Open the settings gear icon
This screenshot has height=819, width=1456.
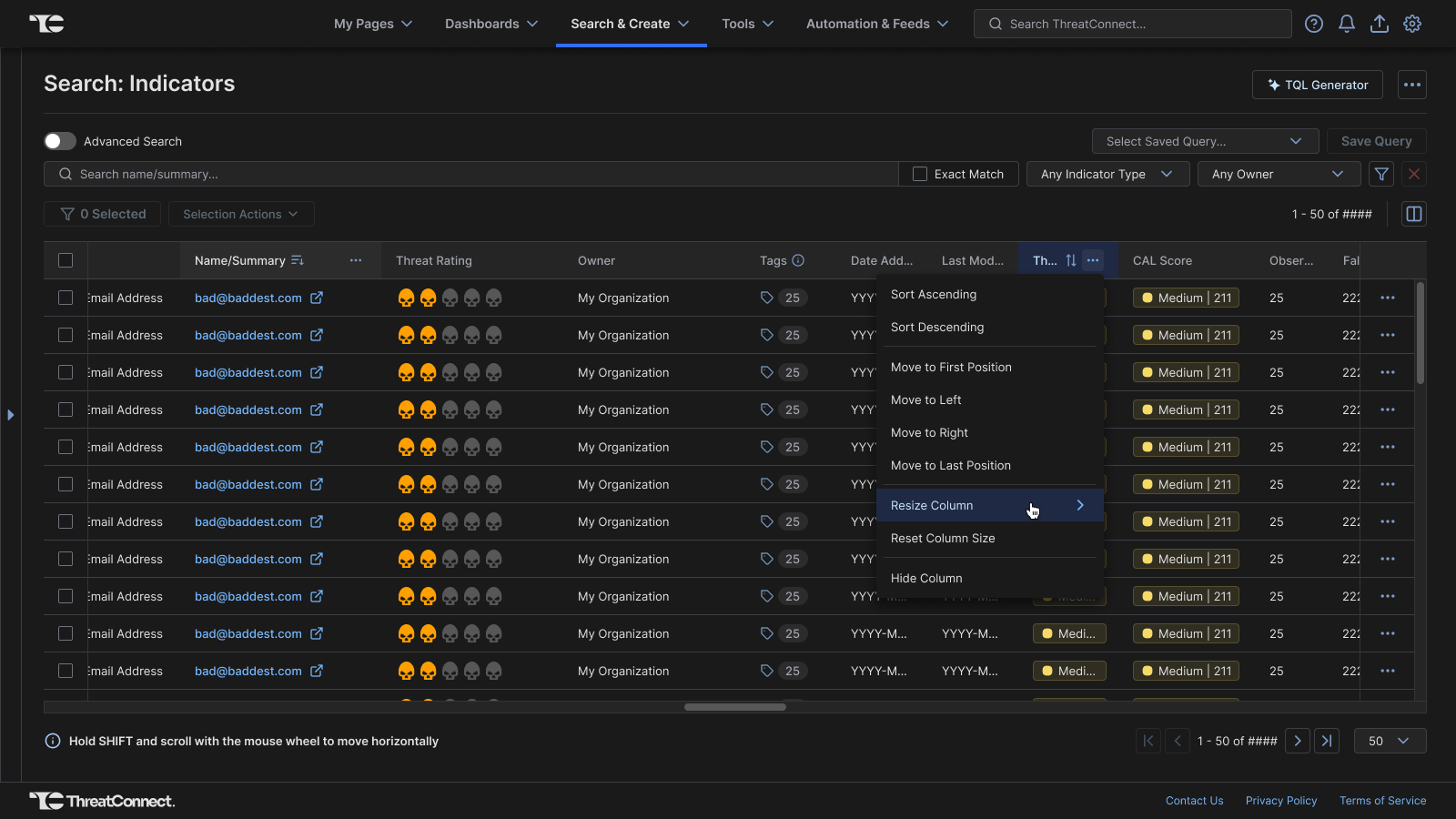1412,24
